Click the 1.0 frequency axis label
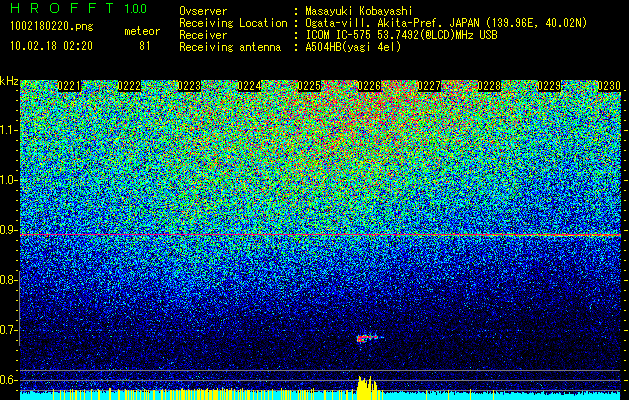 pos(8,180)
